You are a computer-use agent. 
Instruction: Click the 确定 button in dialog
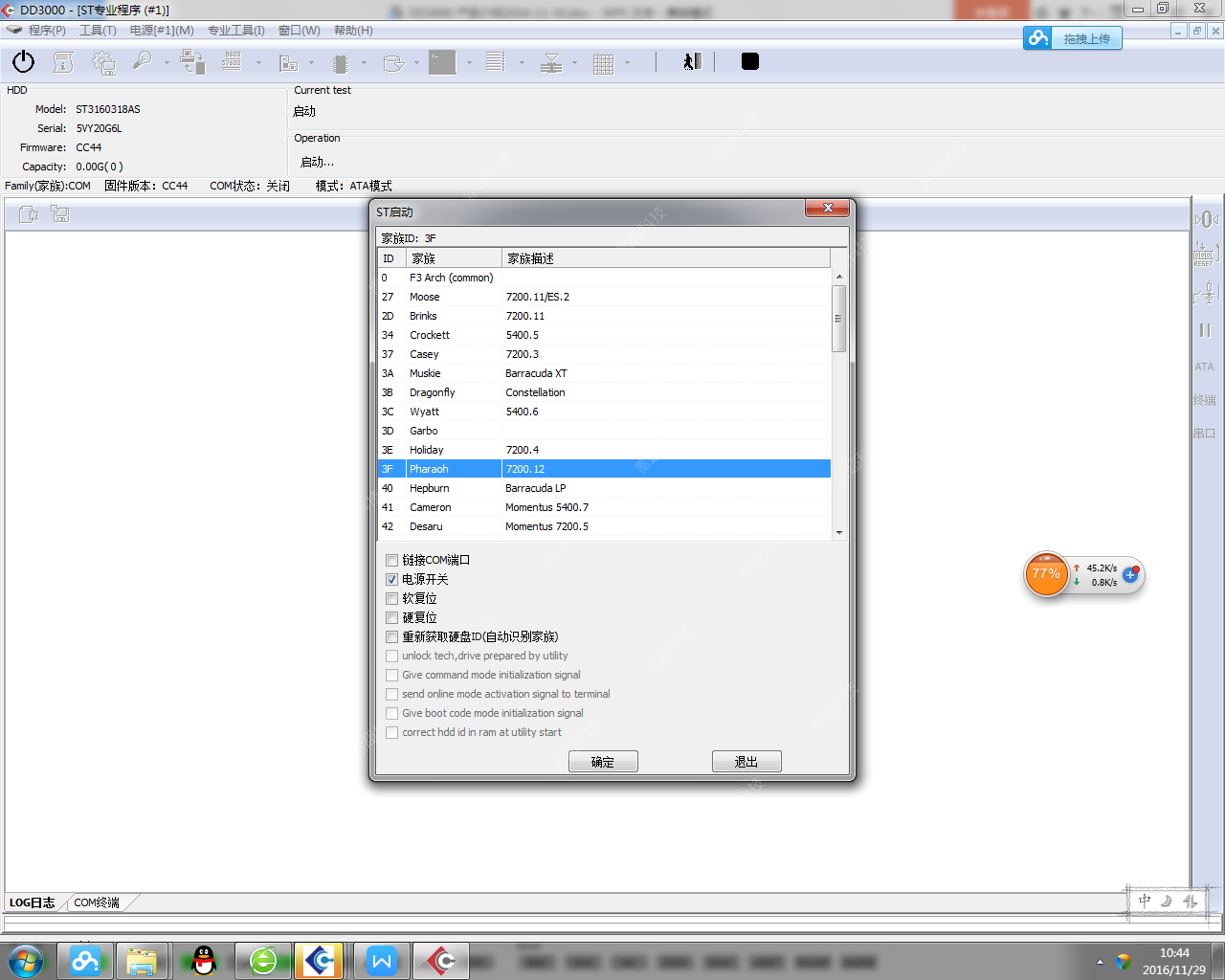603,762
